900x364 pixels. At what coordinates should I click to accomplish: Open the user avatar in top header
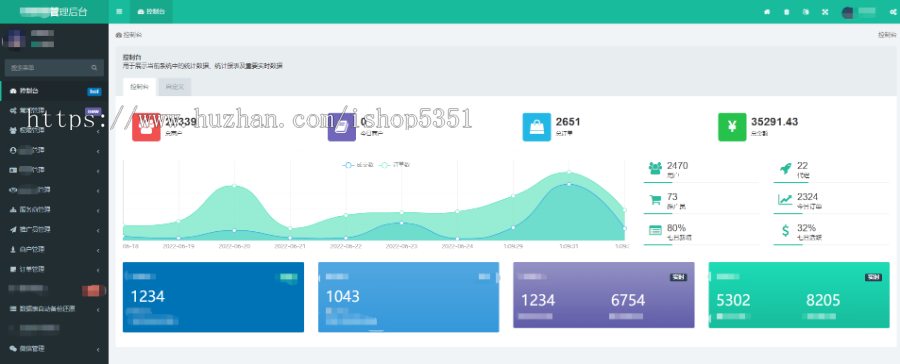coord(847,12)
